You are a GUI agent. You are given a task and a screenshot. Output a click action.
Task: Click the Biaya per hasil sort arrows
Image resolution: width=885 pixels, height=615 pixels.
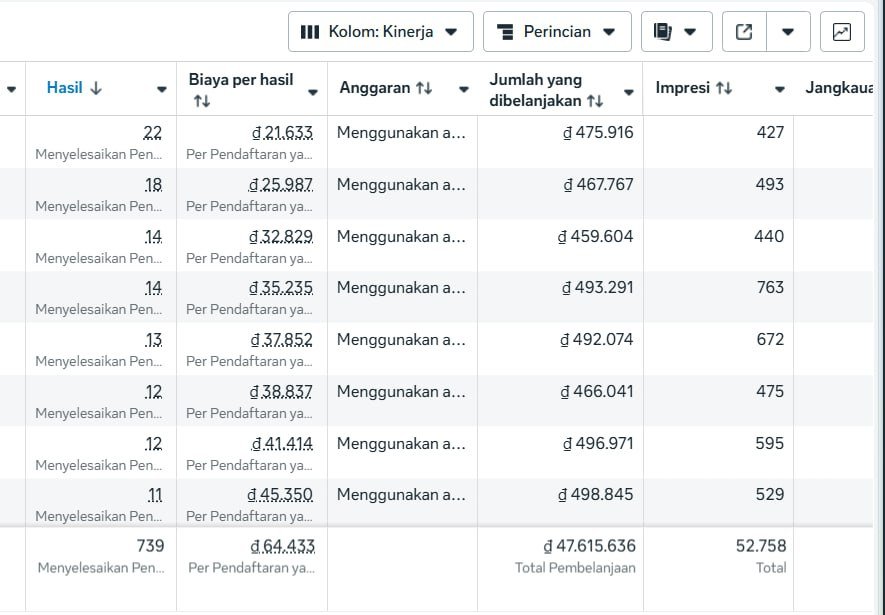(202, 101)
